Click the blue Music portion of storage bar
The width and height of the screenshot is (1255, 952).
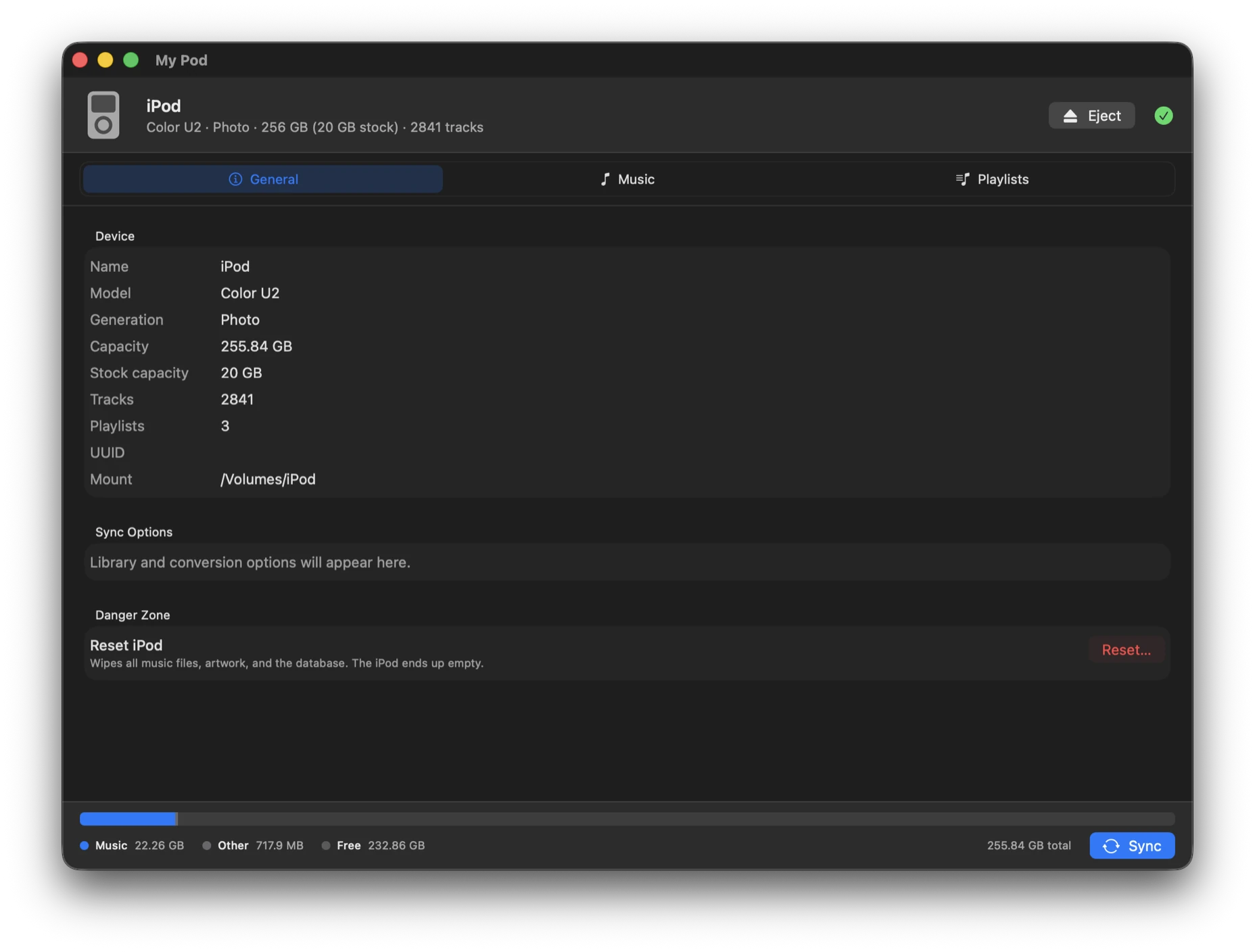click(x=128, y=819)
